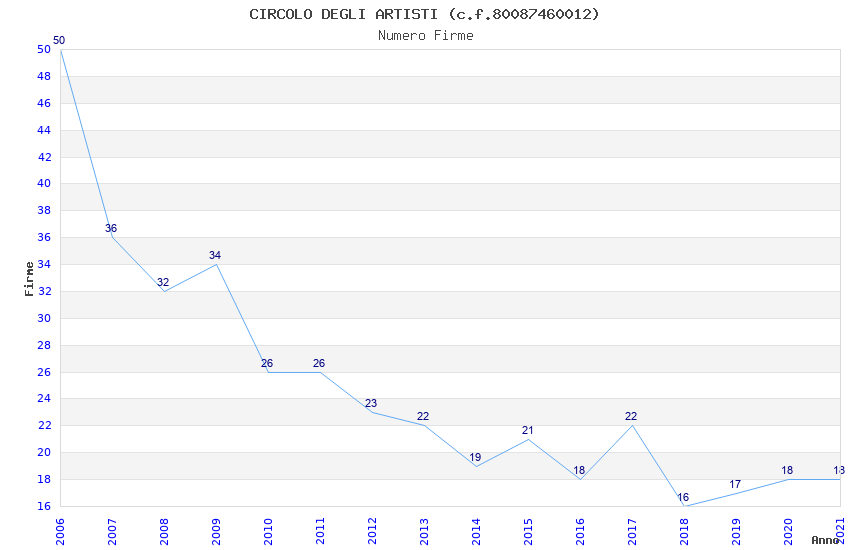Viewport: 850px width, 550px height.
Task: Click the 2018 x-axis year label
Action: click(x=684, y=532)
